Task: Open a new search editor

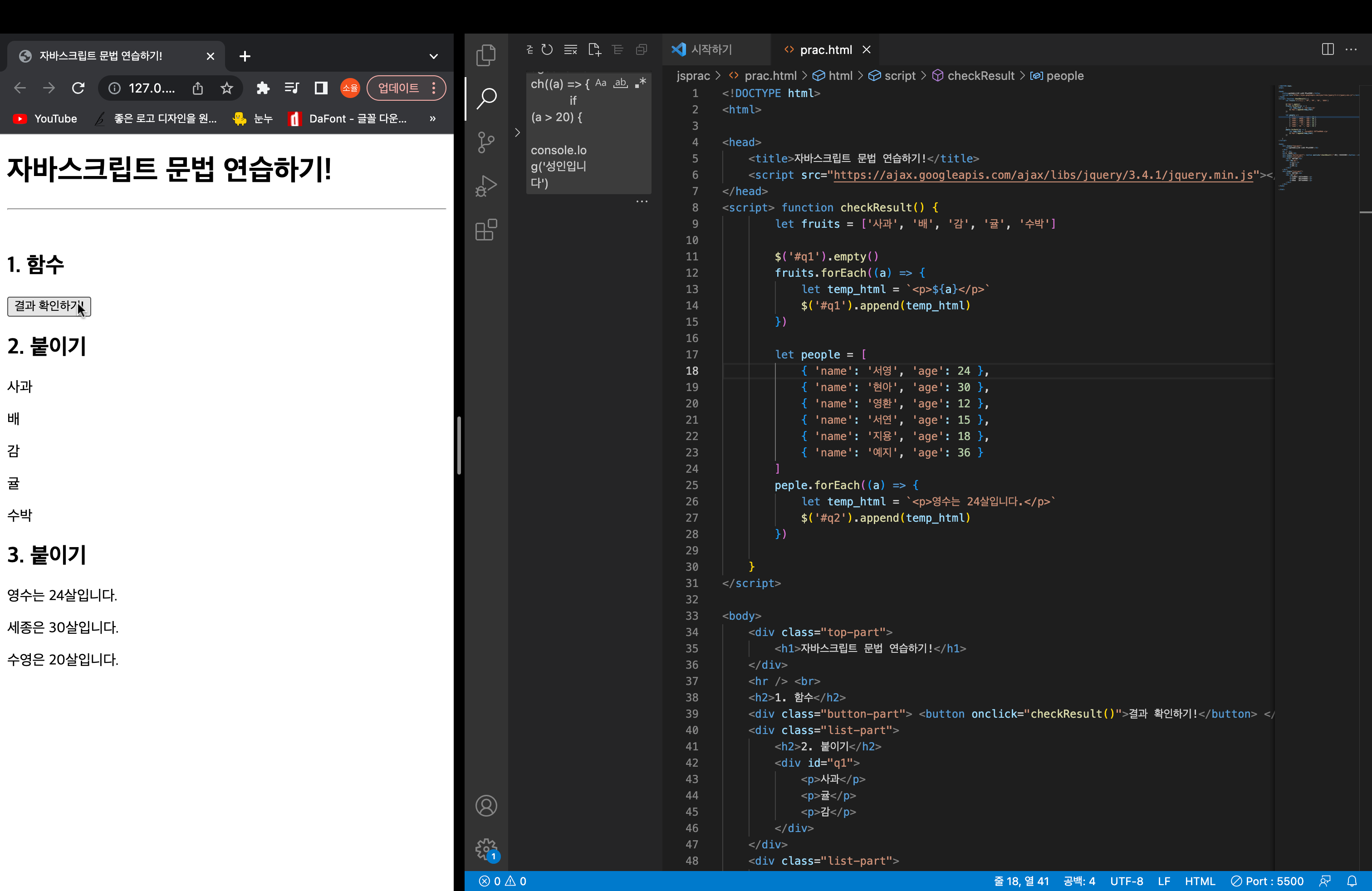Action: click(594, 49)
